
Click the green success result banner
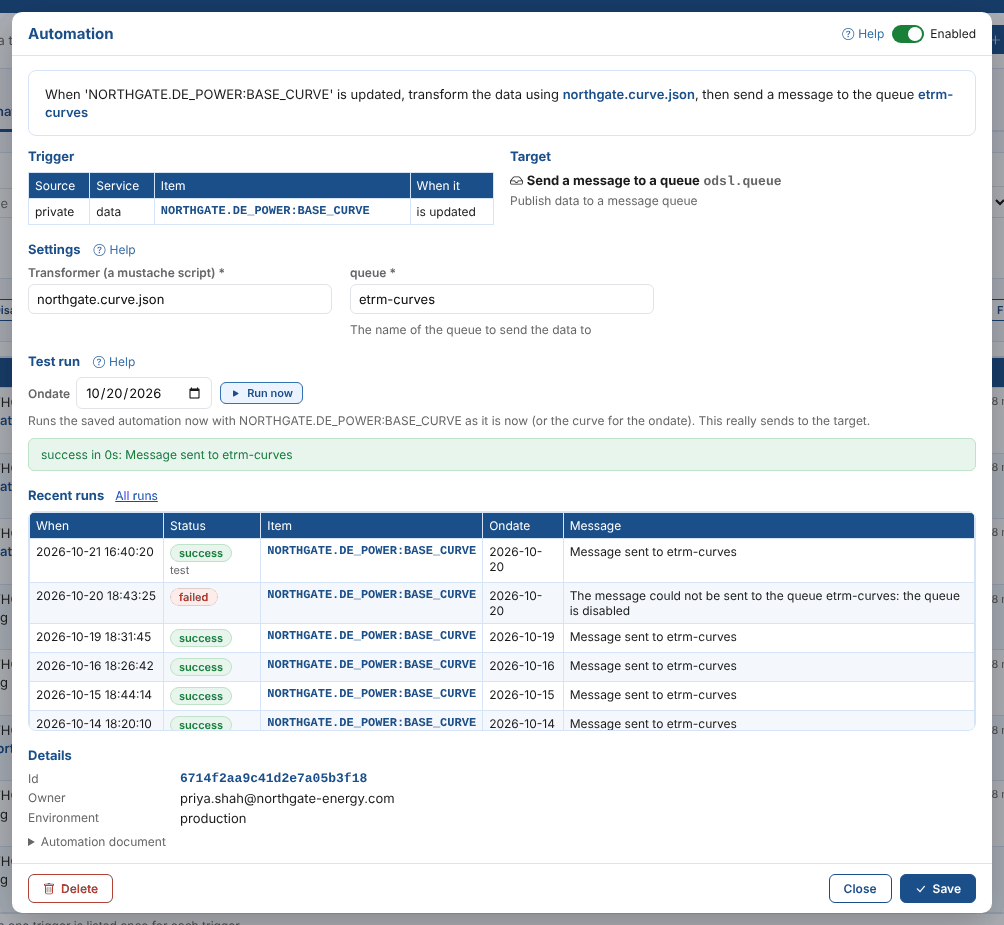coord(501,454)
